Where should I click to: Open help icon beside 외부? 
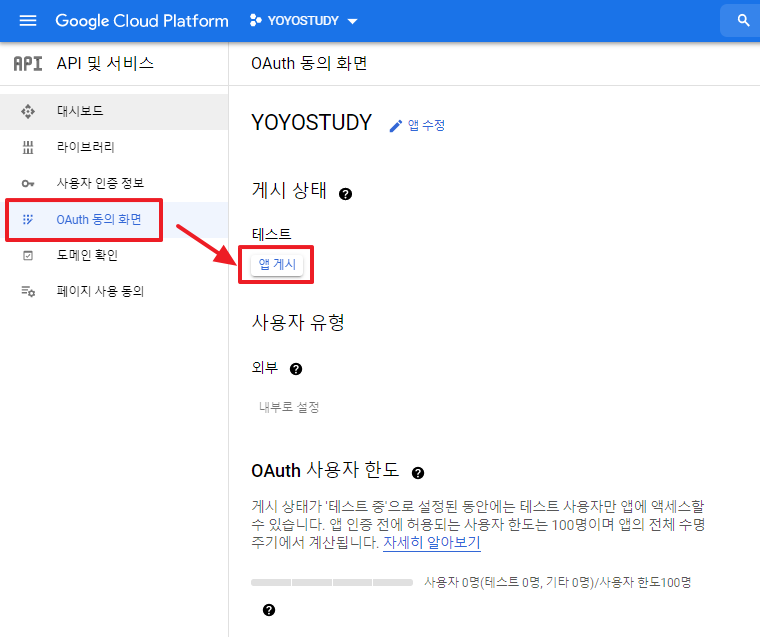pyautogui.click(x=296, y=369)
